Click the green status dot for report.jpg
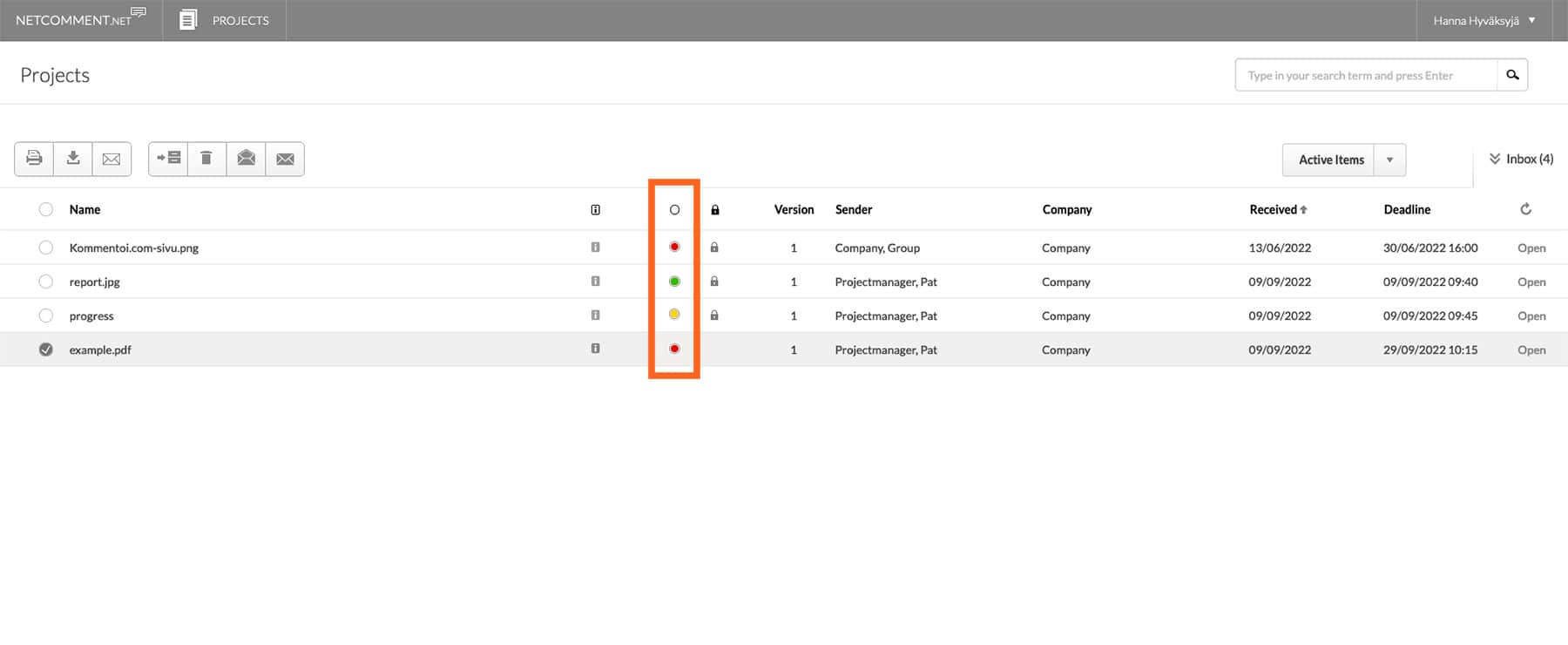Viewport: 1568px width, 645px height. tap(674, 282)
